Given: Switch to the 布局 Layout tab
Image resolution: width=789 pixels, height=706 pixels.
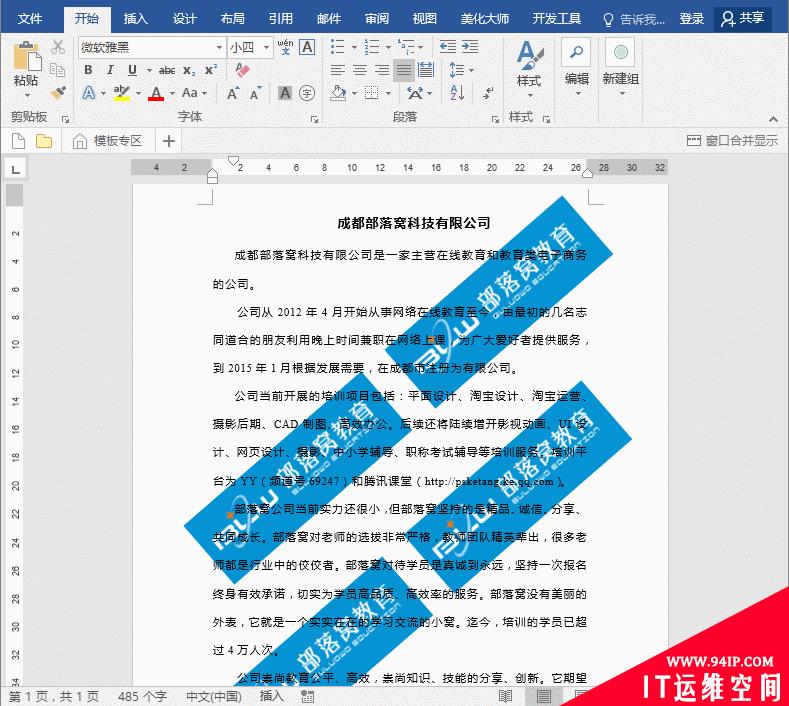Looking at the screenshot, I should [232, 19].
